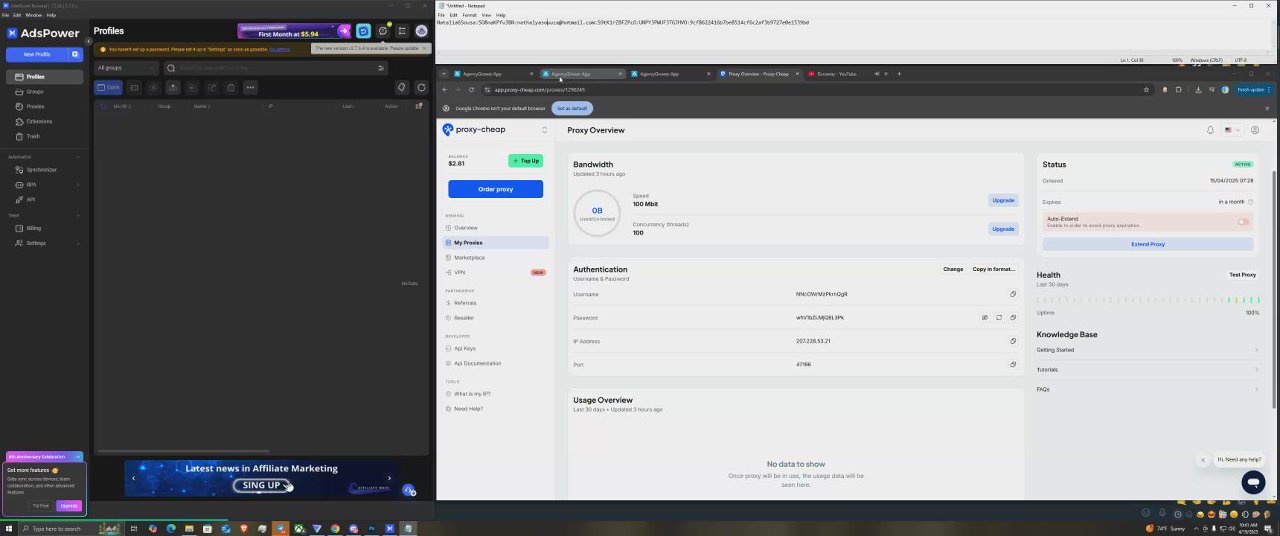Copy the proxy username
Screen dimensions: 1280x536
coord(1013,295)
